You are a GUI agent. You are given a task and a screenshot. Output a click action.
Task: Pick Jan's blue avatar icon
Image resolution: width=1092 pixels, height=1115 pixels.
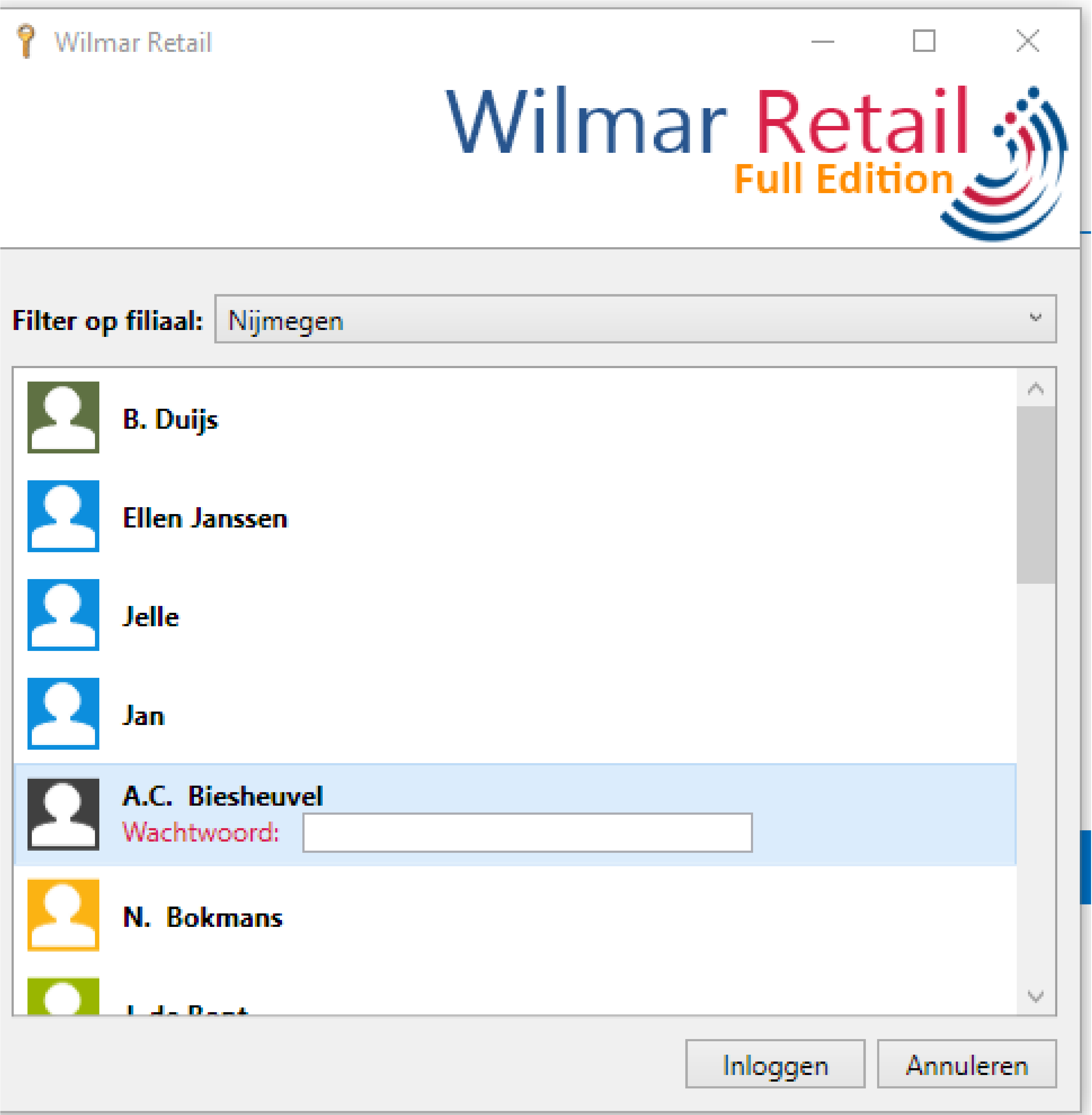coord(63,713)
